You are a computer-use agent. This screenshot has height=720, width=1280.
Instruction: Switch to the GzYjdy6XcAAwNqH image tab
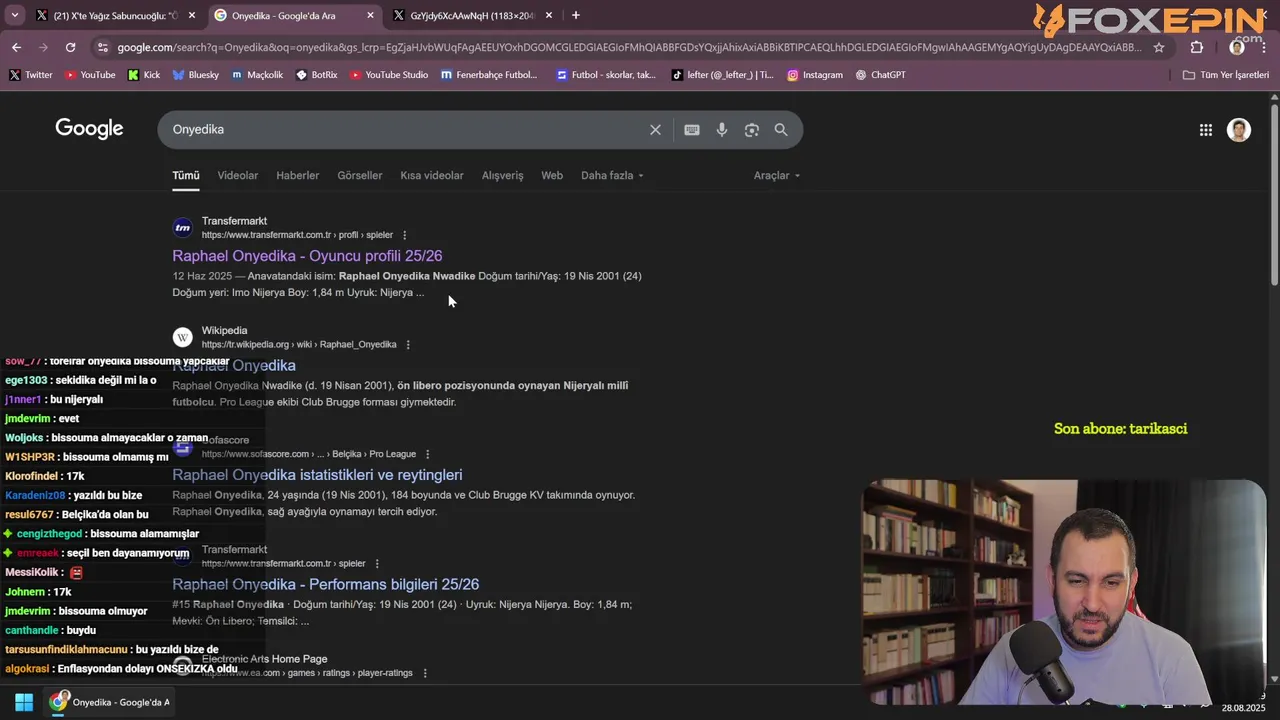tap(473, 15)
